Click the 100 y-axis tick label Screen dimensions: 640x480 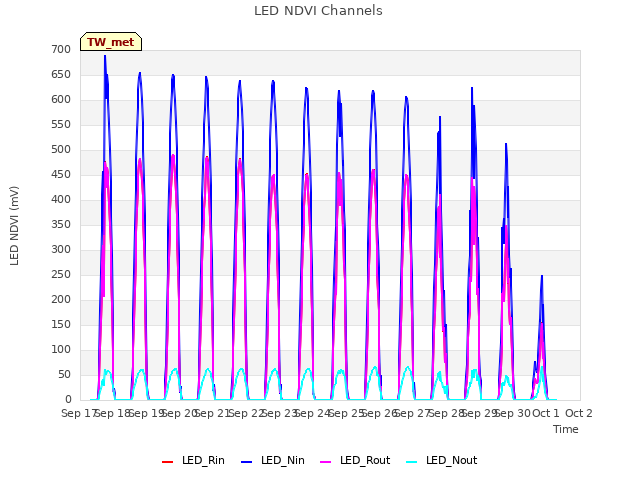click(61, 350)
